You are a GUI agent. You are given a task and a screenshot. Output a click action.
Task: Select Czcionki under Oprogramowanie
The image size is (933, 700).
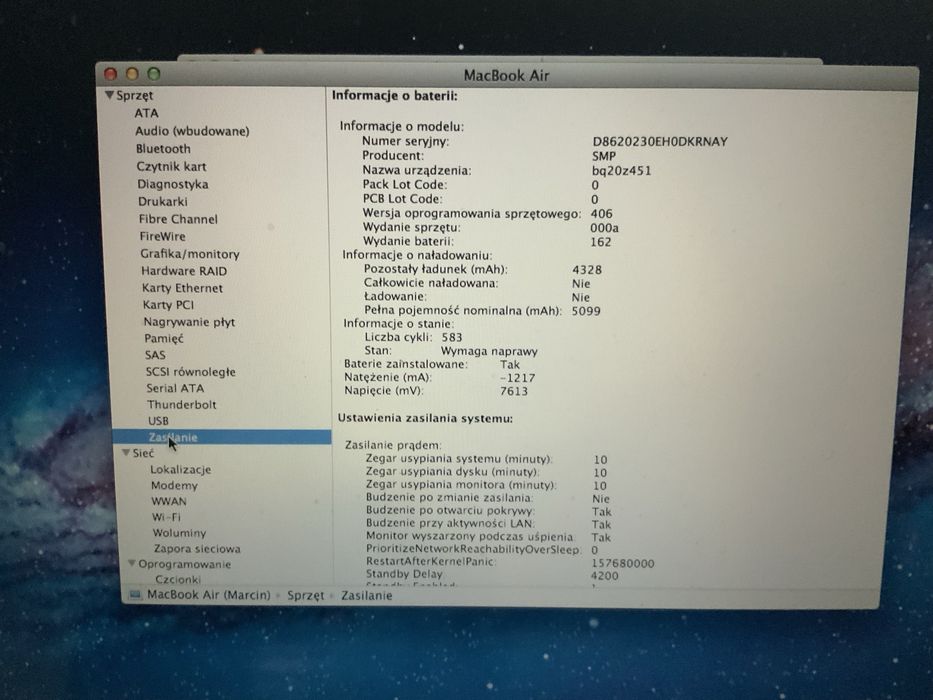[178, 579]
